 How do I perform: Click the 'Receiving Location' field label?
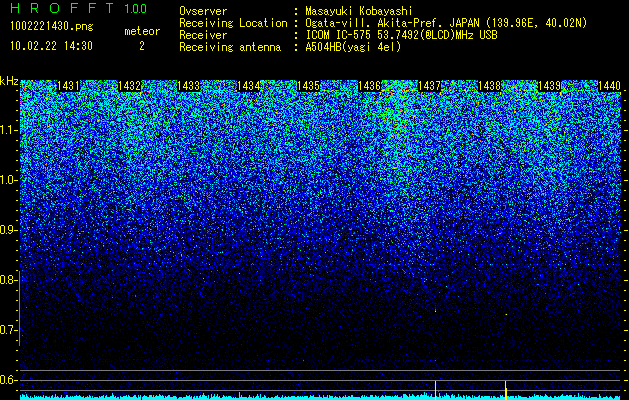233,23
